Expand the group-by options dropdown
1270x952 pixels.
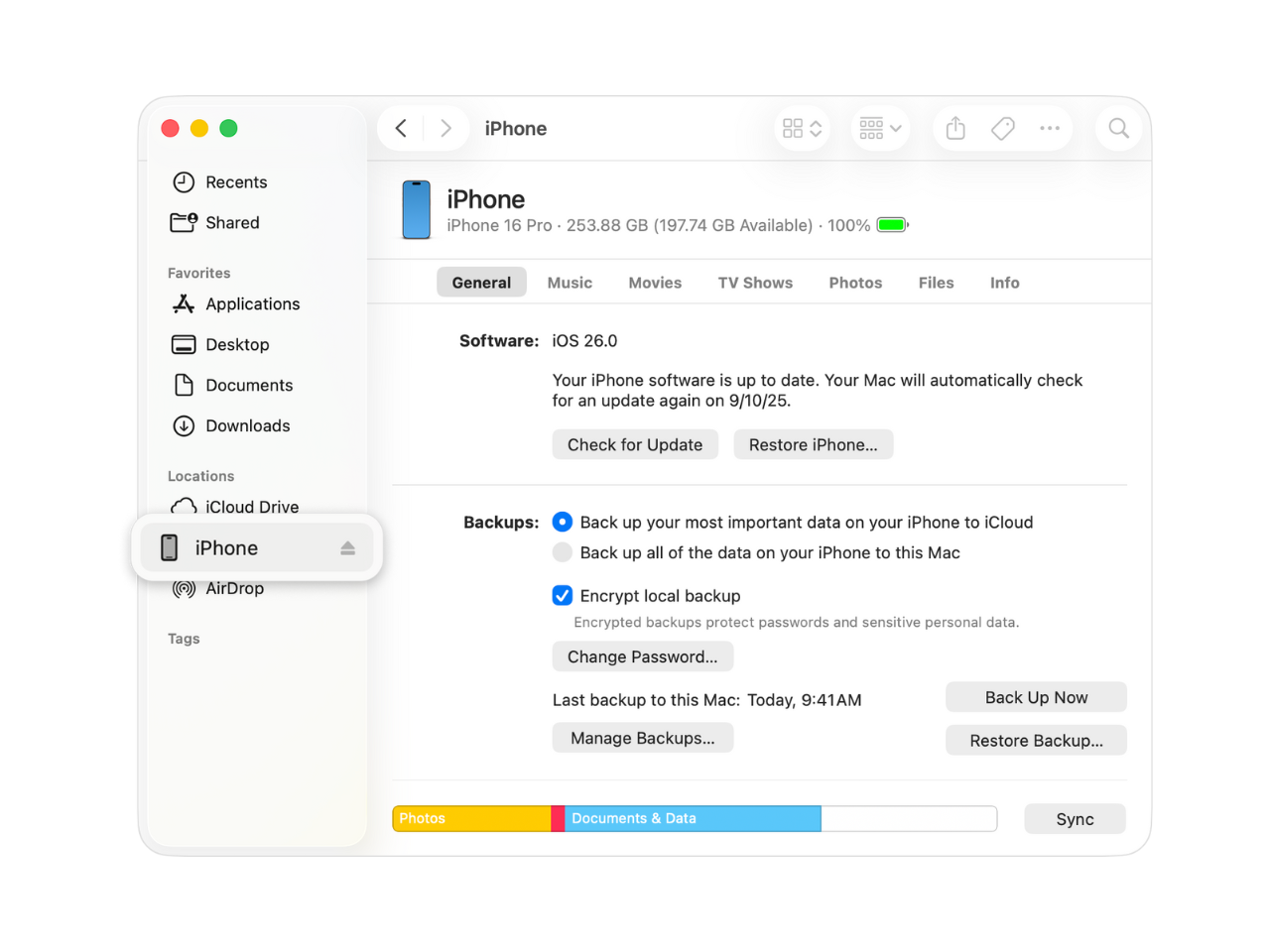(880, 129)
